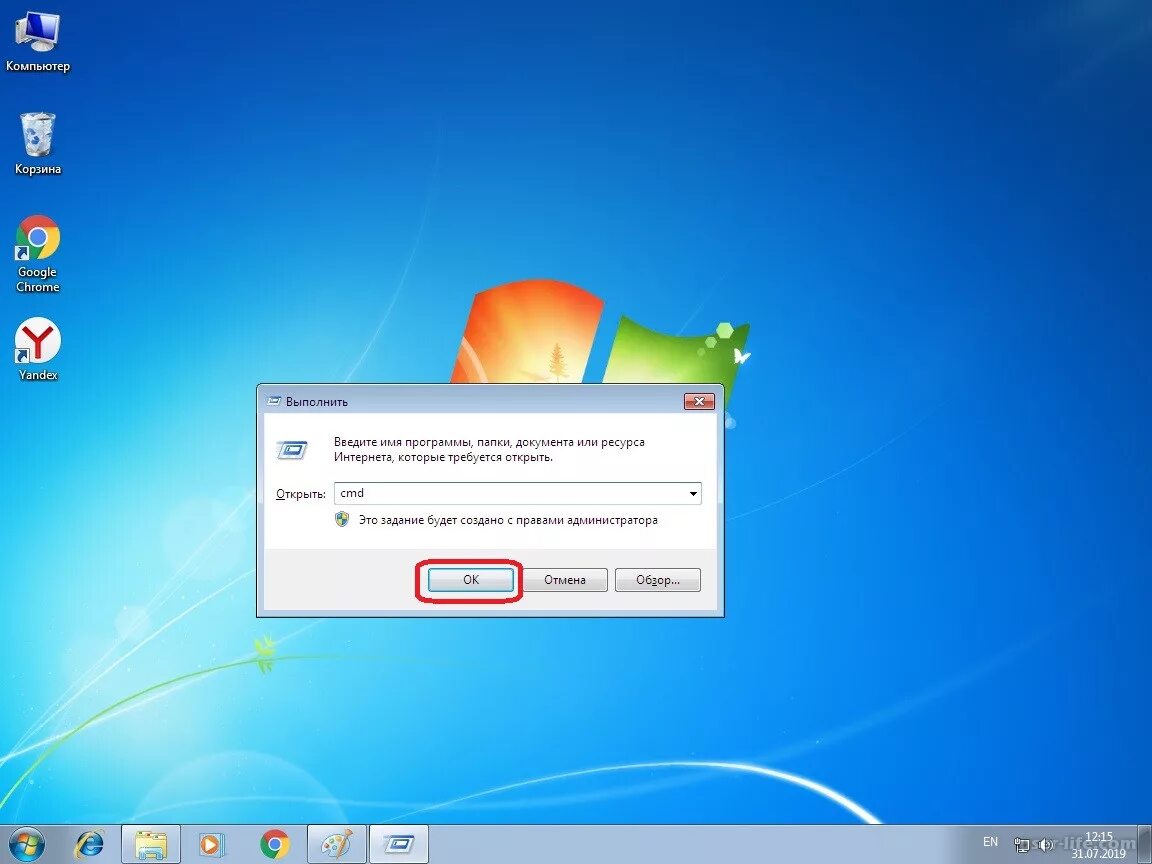Open the Paint taskbar button

(336, 844)
